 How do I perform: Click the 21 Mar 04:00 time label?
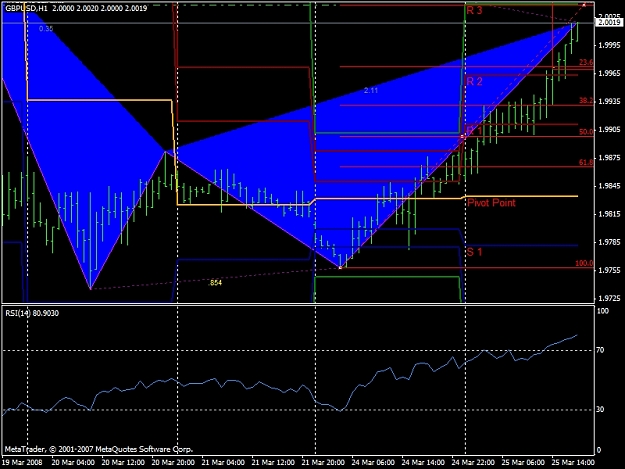(223, 462)
